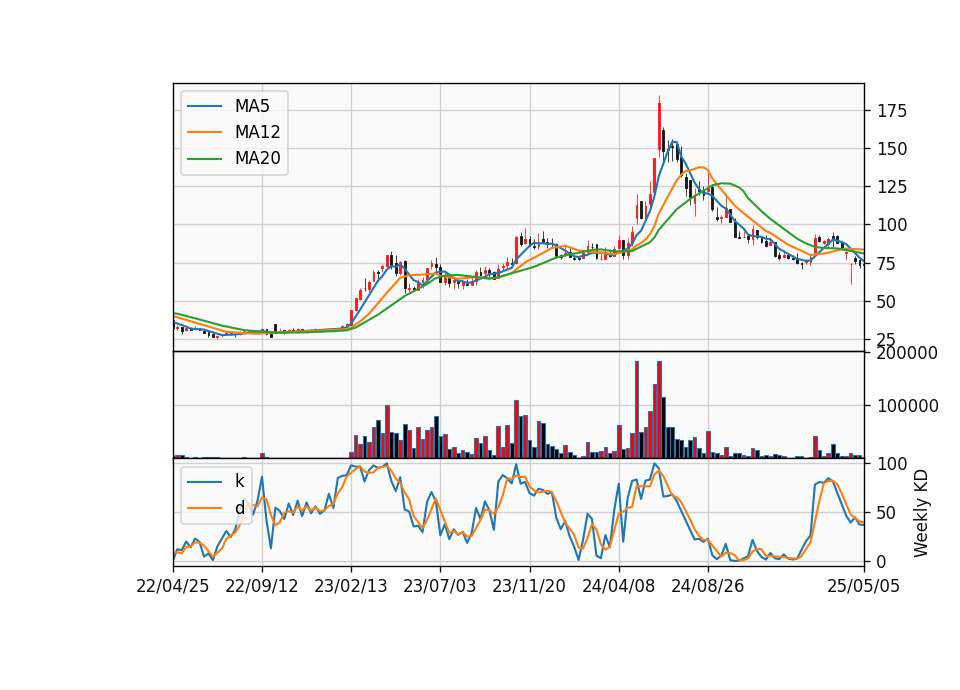Click the d legend label in KD panel

click(x=239, y=508)
